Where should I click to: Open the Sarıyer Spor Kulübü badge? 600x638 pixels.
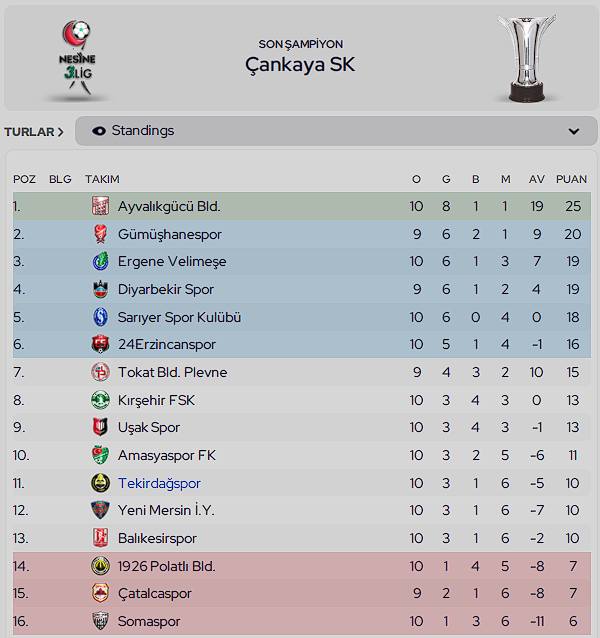click(100, 317)
